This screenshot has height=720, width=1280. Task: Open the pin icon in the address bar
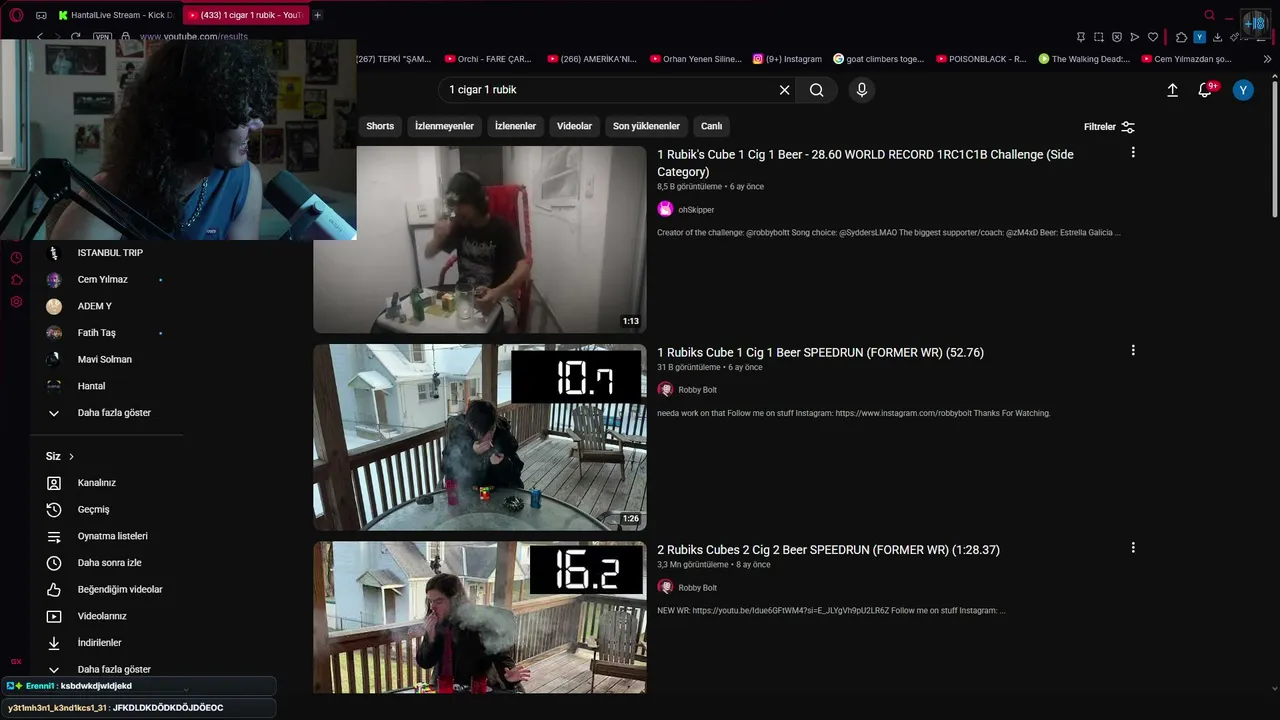pyautogui.click(x=1081, y=37)
